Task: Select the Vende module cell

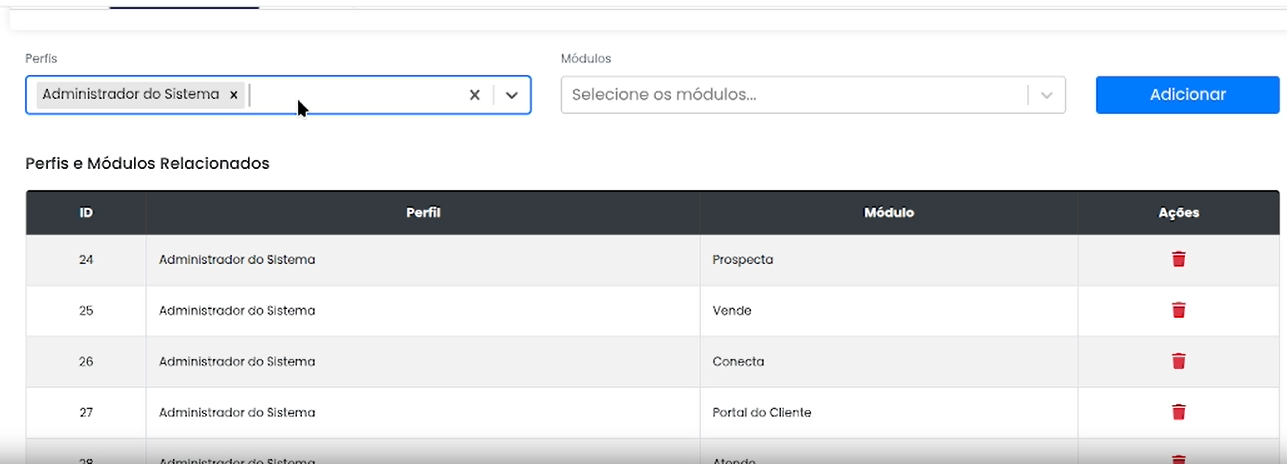Action: click(732, 311)
